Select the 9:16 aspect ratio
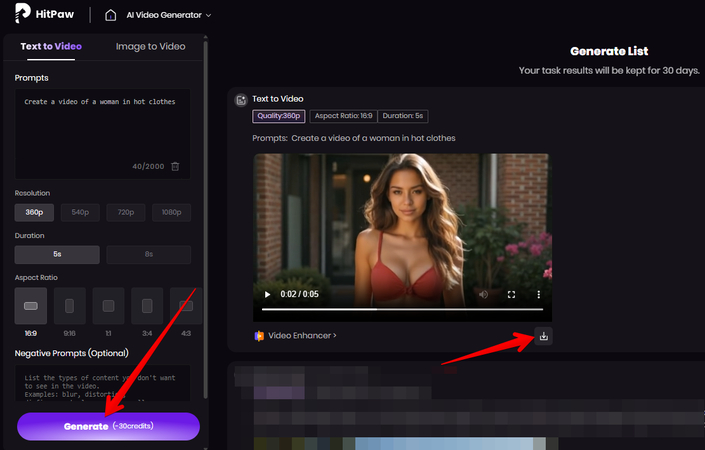Image resolution: width=705 pixels, height=450 pixels. point(70,306)
